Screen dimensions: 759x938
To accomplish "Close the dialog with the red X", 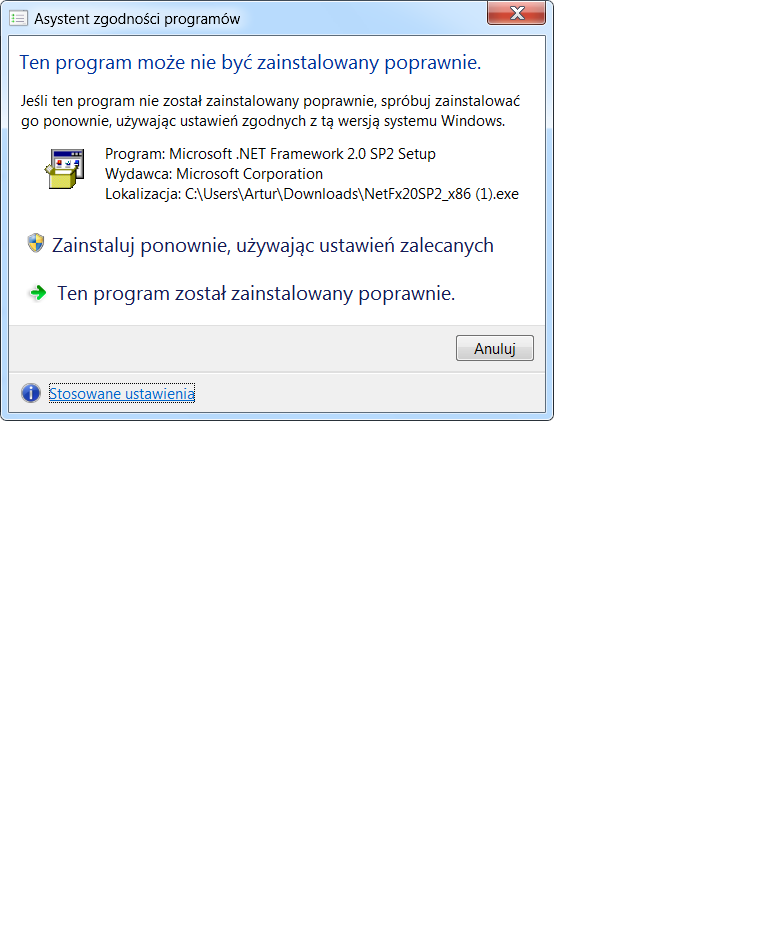I will [517, 13].
